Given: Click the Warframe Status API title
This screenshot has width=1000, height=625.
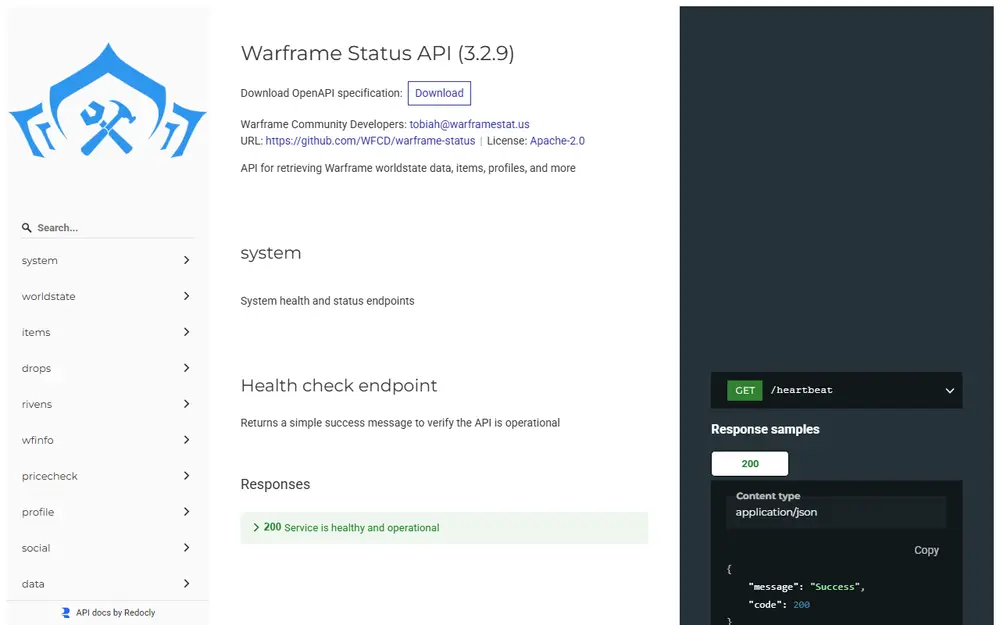Looking at the screenshot, I should click(x=378, y=53).
